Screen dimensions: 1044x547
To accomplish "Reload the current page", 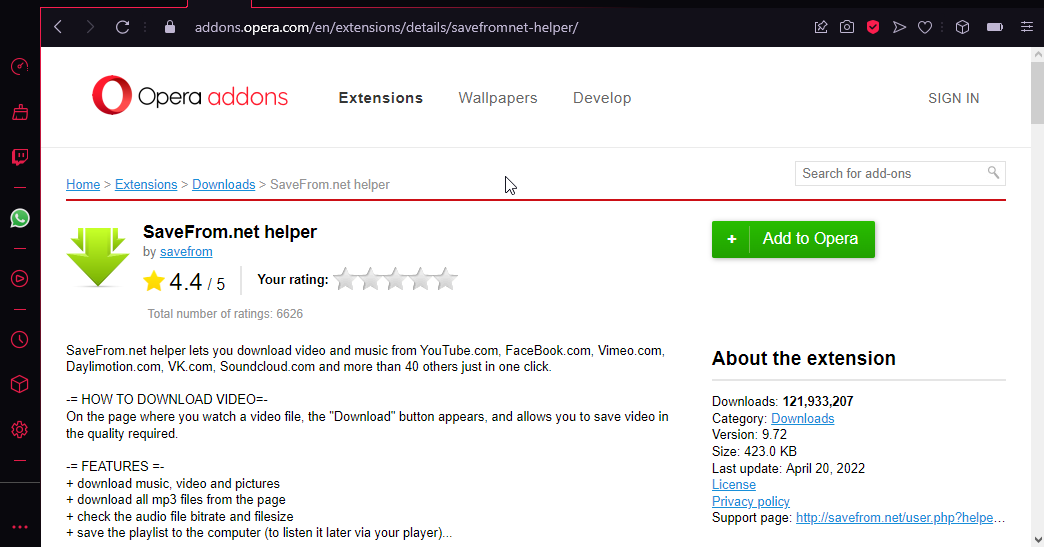I will click(123, 27).
